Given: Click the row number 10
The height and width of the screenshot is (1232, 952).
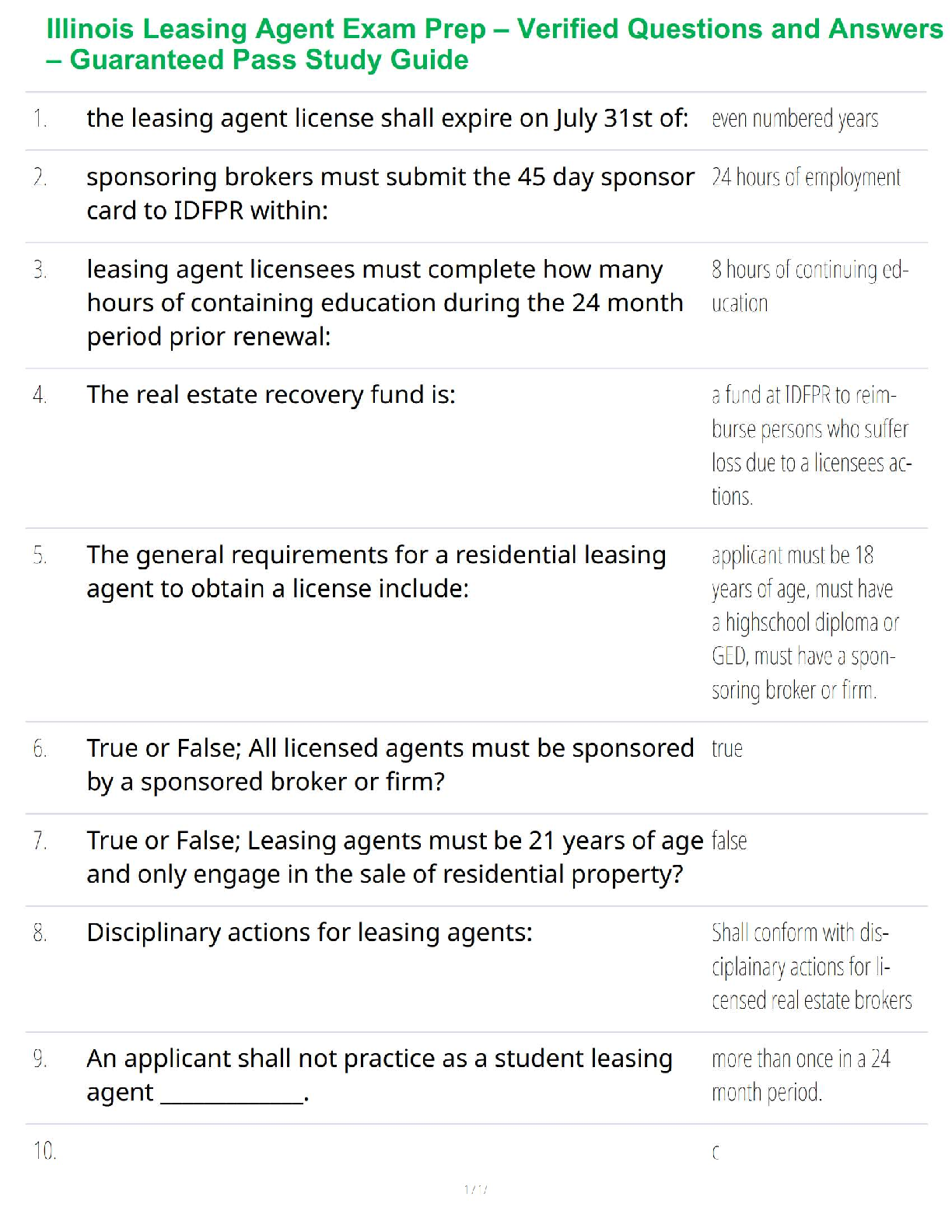Looking at the screenshot, I should [x=45, y=1150].
